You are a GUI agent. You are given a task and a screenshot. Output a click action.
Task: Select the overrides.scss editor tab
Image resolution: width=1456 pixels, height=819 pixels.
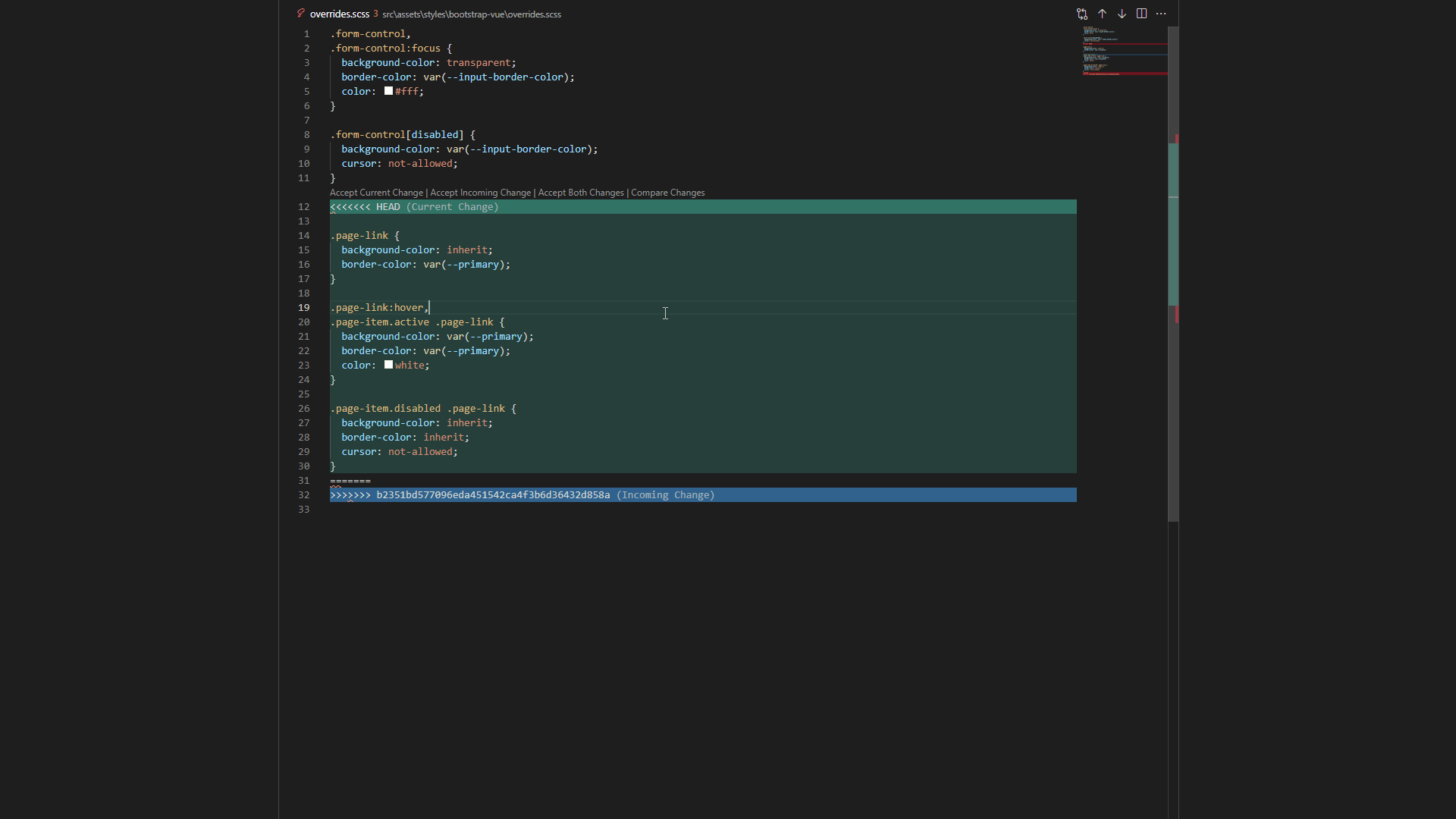(x=339, y=14)
